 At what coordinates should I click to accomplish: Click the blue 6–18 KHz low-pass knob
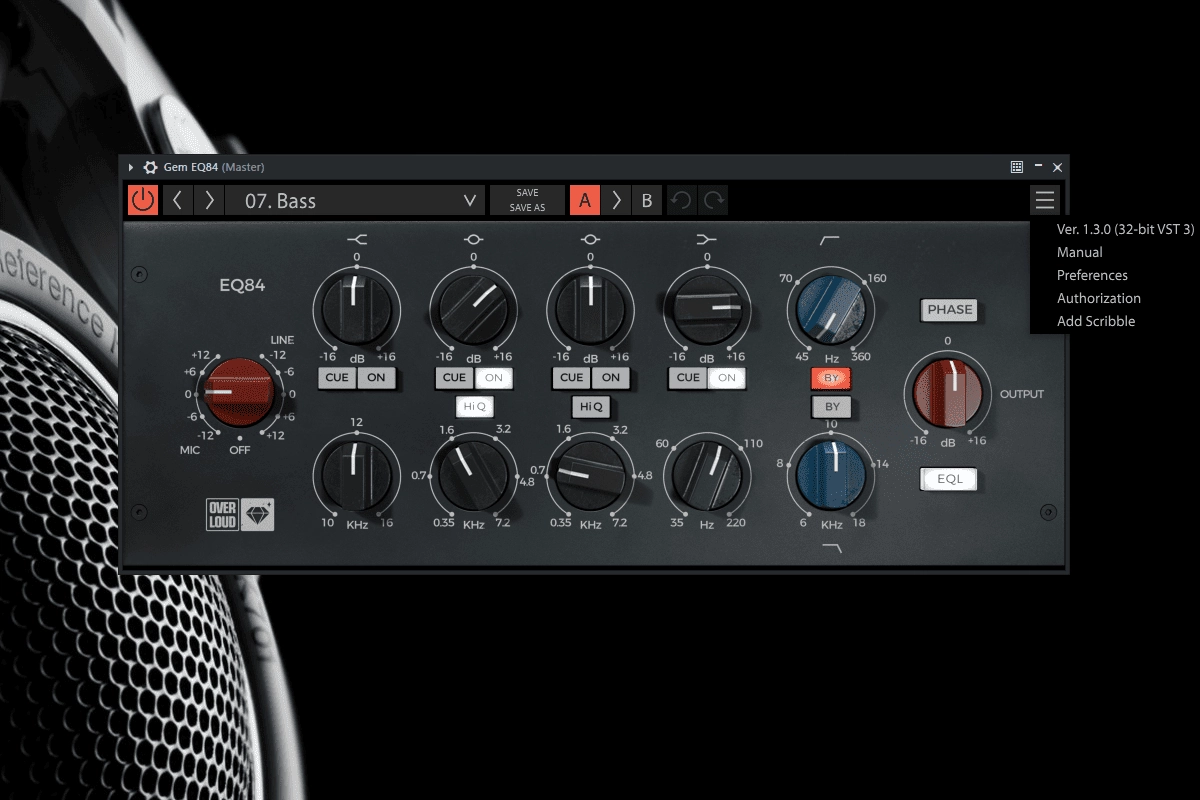(x=829, y=477)
